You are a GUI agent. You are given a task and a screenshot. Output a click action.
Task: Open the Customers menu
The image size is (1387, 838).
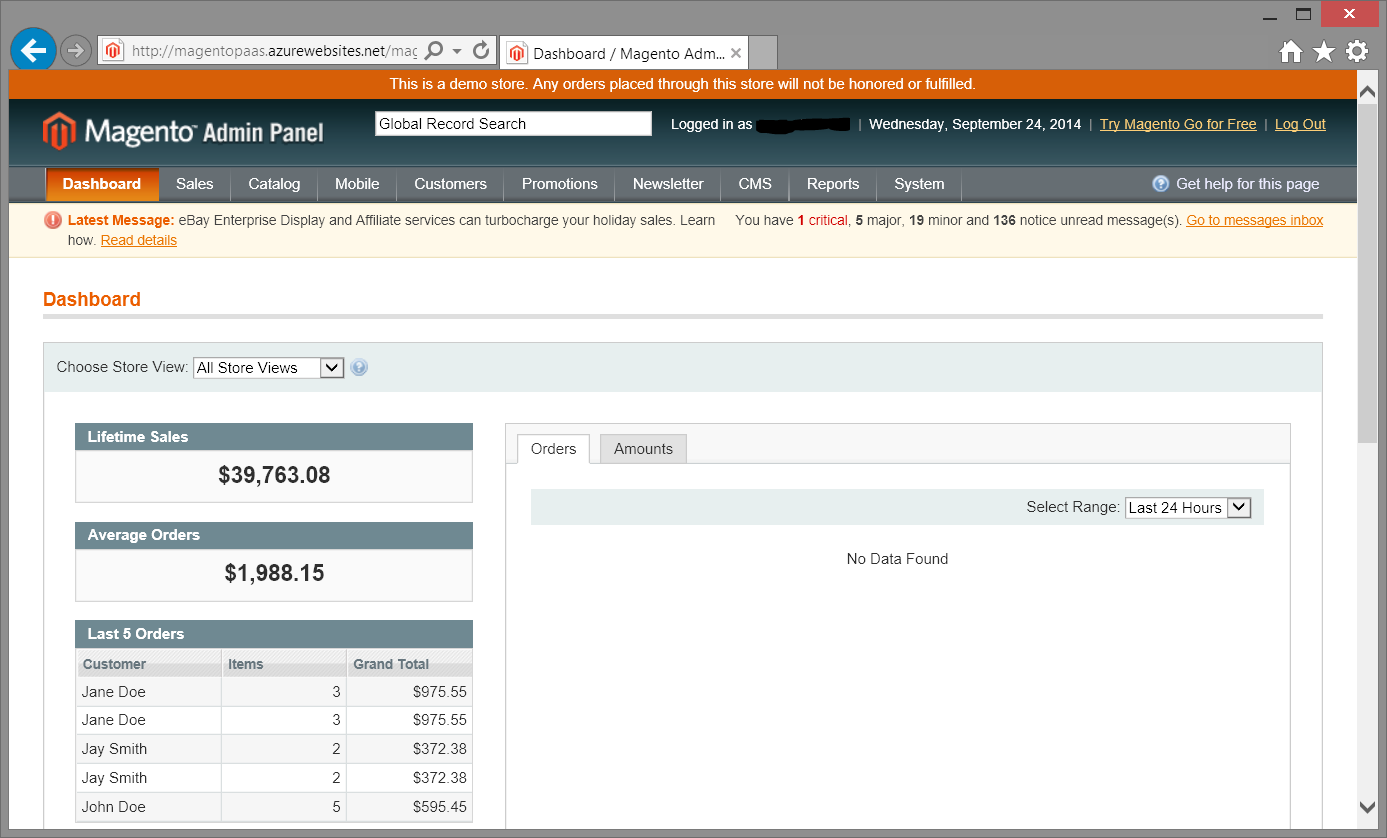451,184
